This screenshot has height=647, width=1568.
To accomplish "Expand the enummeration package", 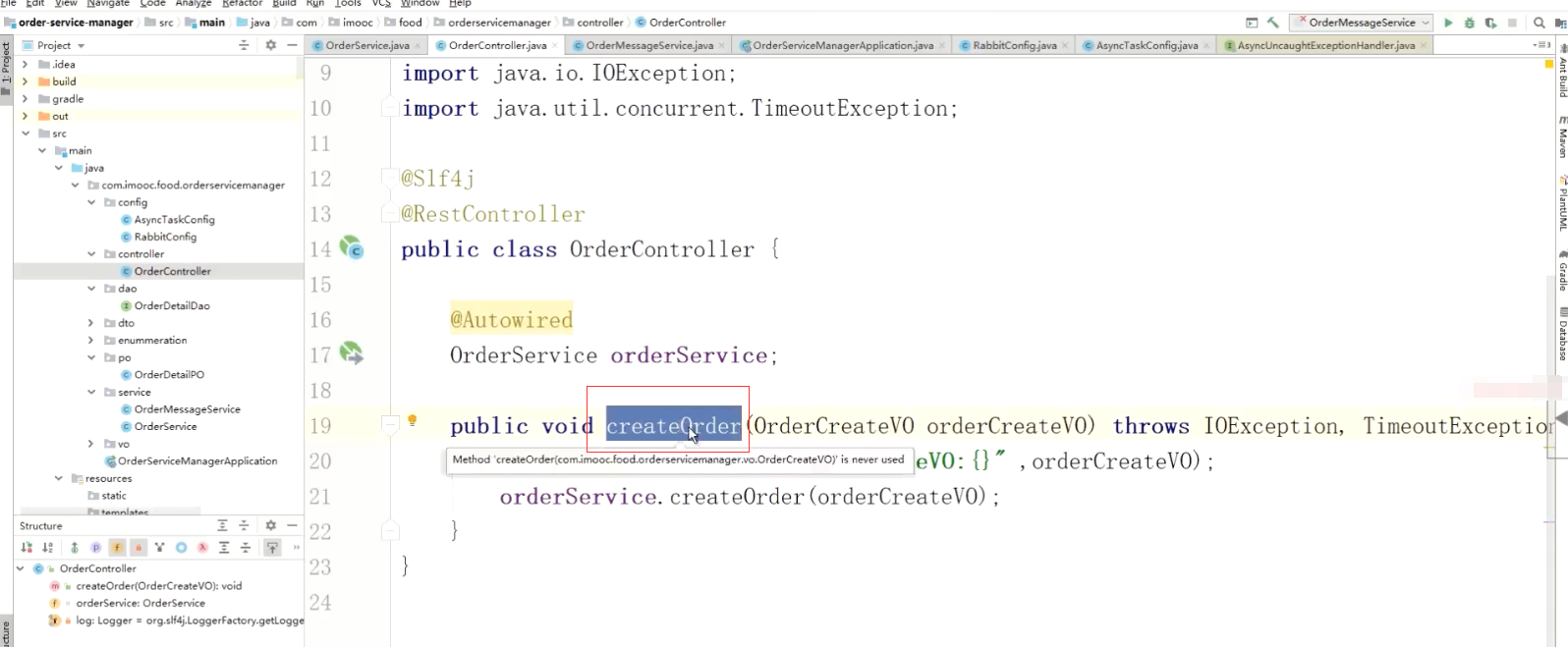I will pyautogui.click(x=91, y=340).
